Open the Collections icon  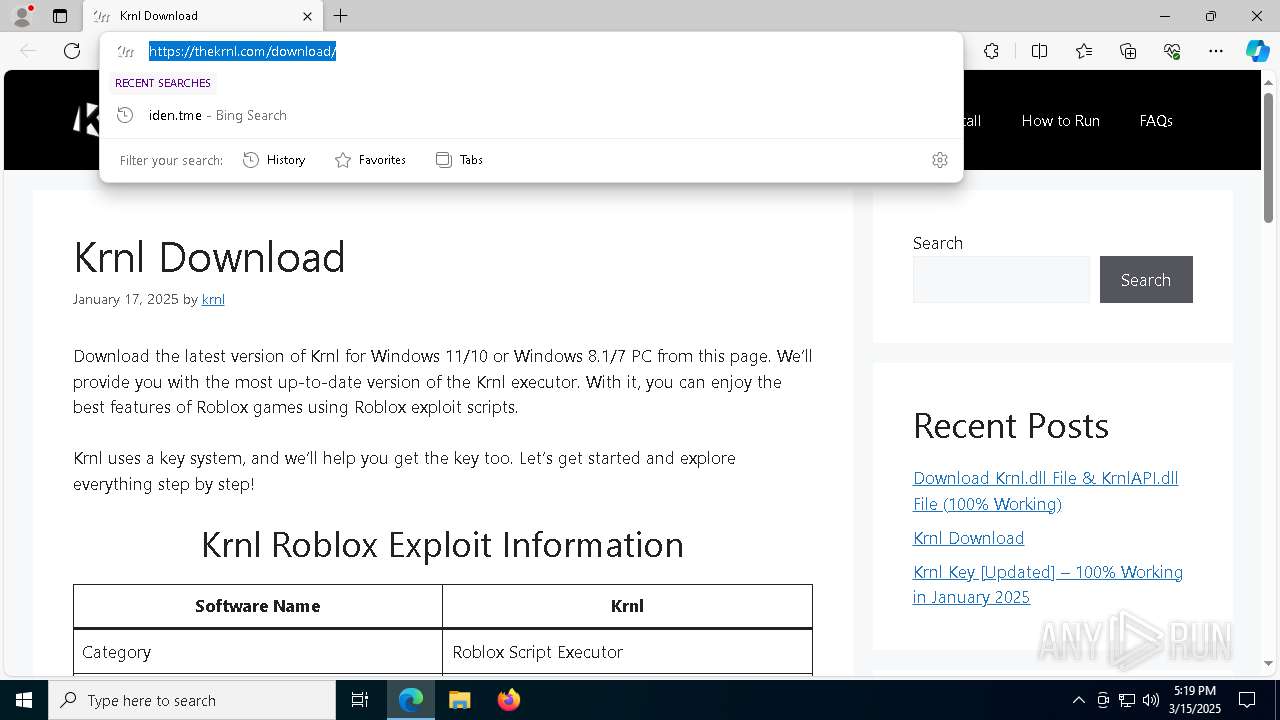[1128, 51]
